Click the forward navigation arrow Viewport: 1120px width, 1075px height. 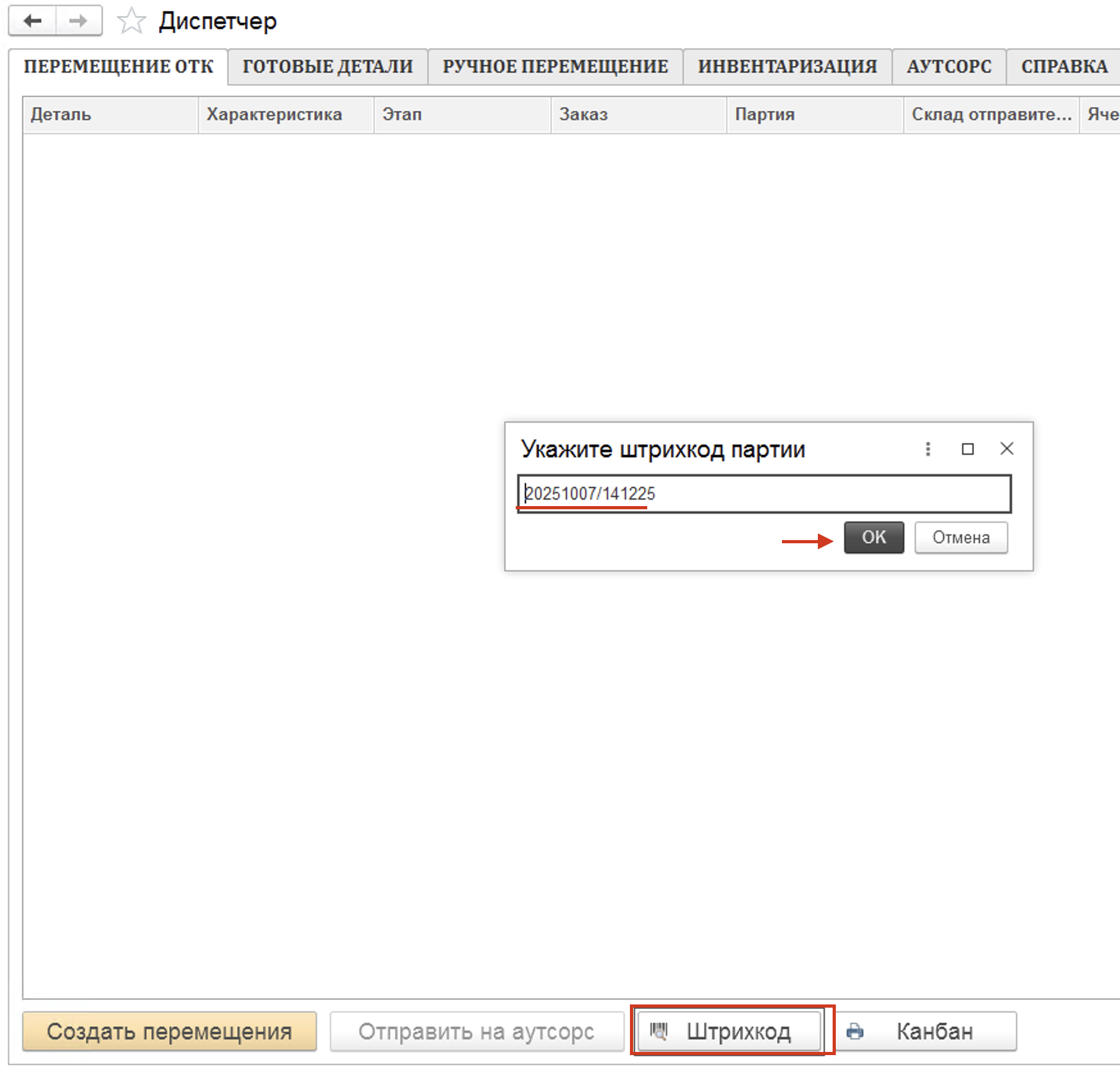pyautogui.click(x=78, y=21)
